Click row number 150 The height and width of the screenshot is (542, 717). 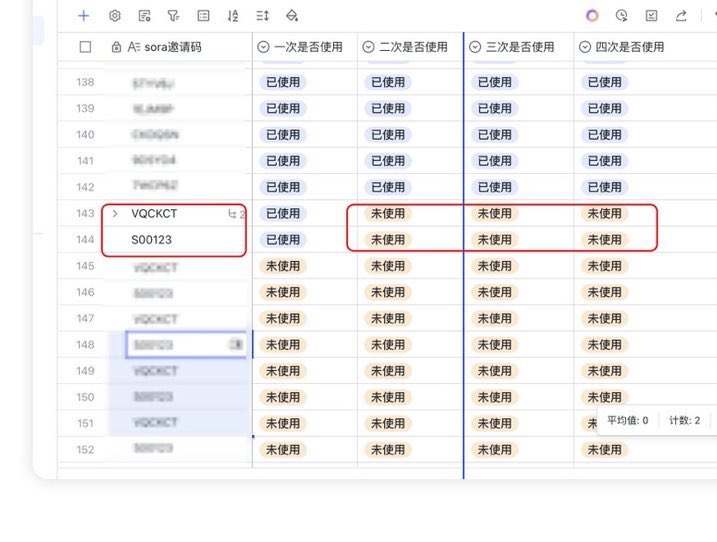85,397
